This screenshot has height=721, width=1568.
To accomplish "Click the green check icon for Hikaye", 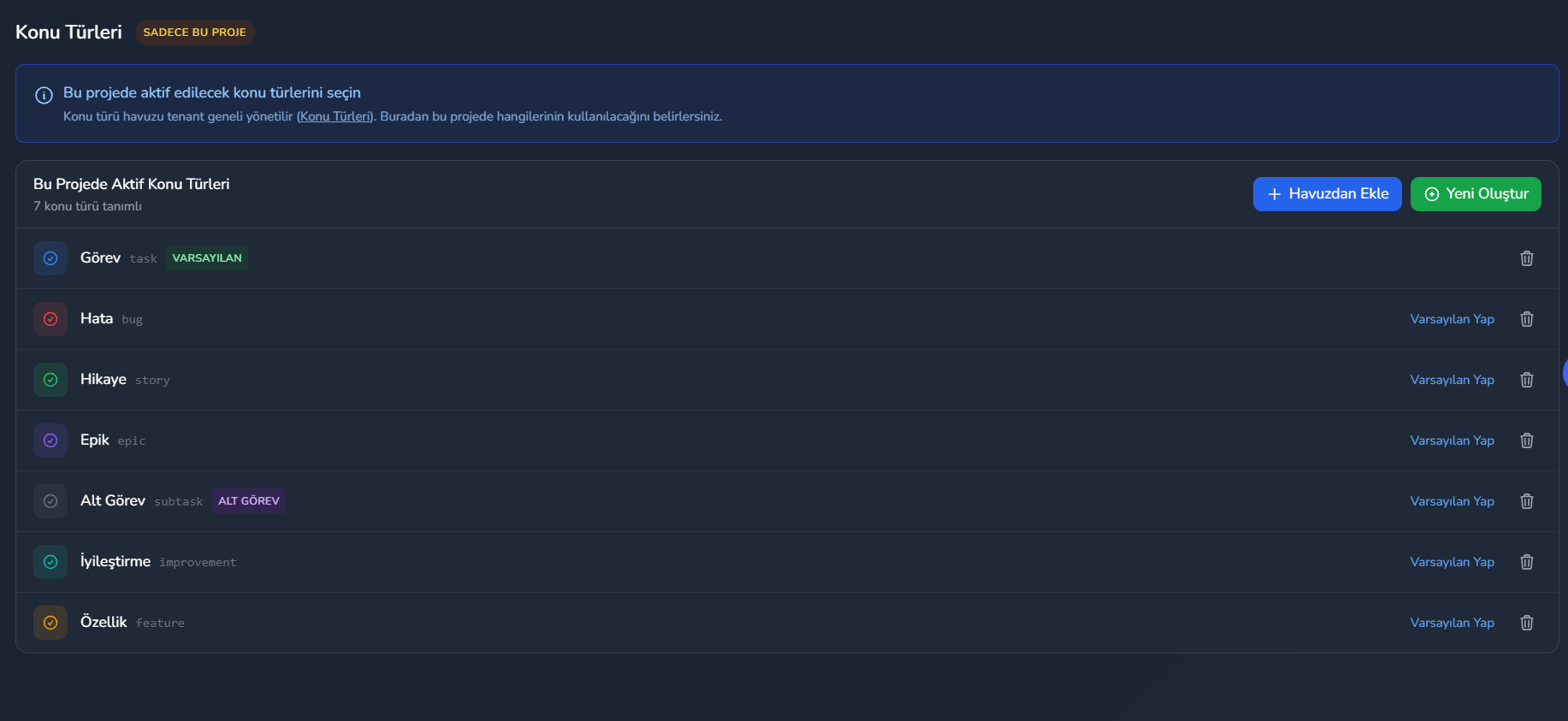I will coord(50,380).
